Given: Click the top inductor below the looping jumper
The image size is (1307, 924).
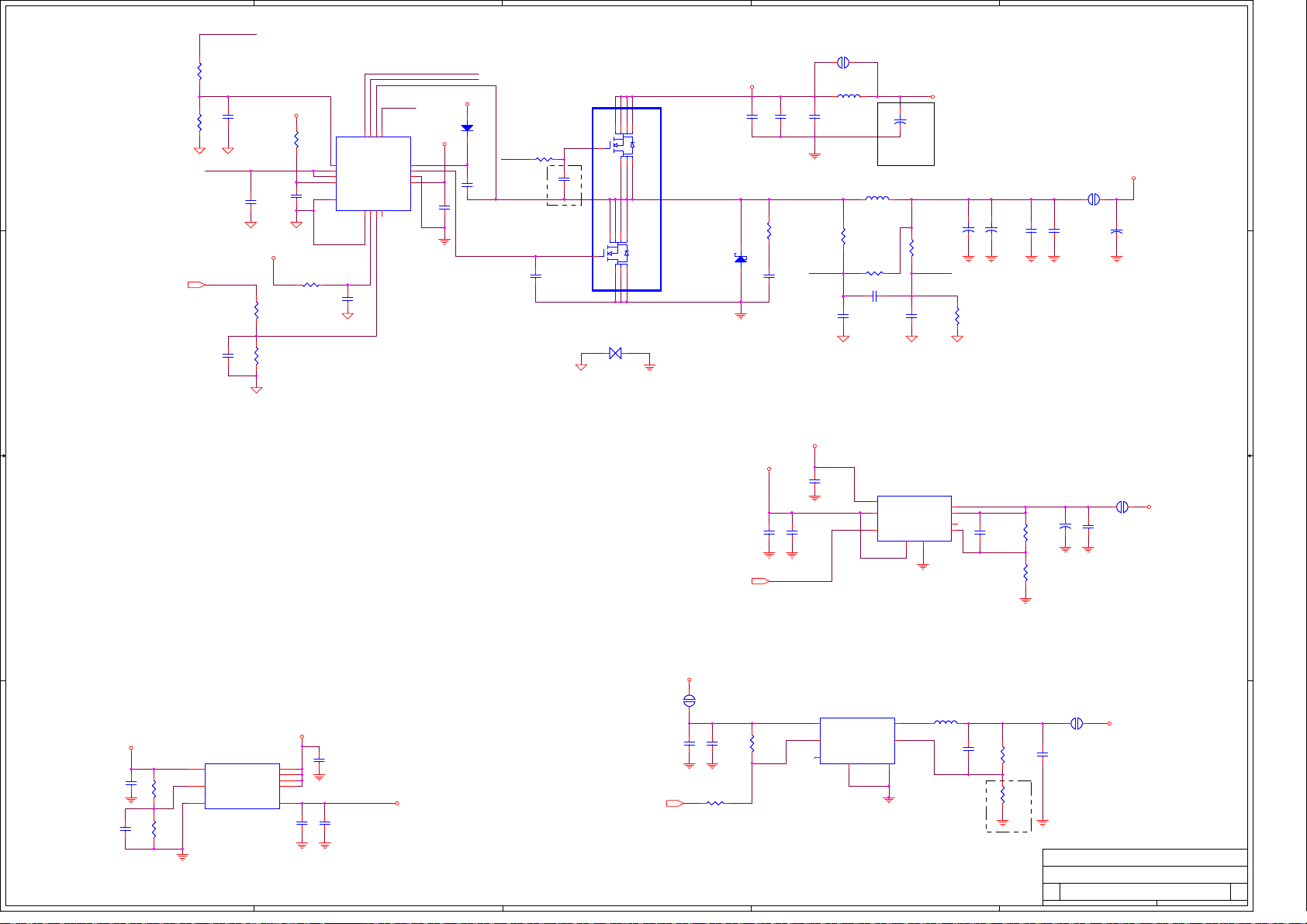Looking at the screenshot, I should (x=849, y=96).
